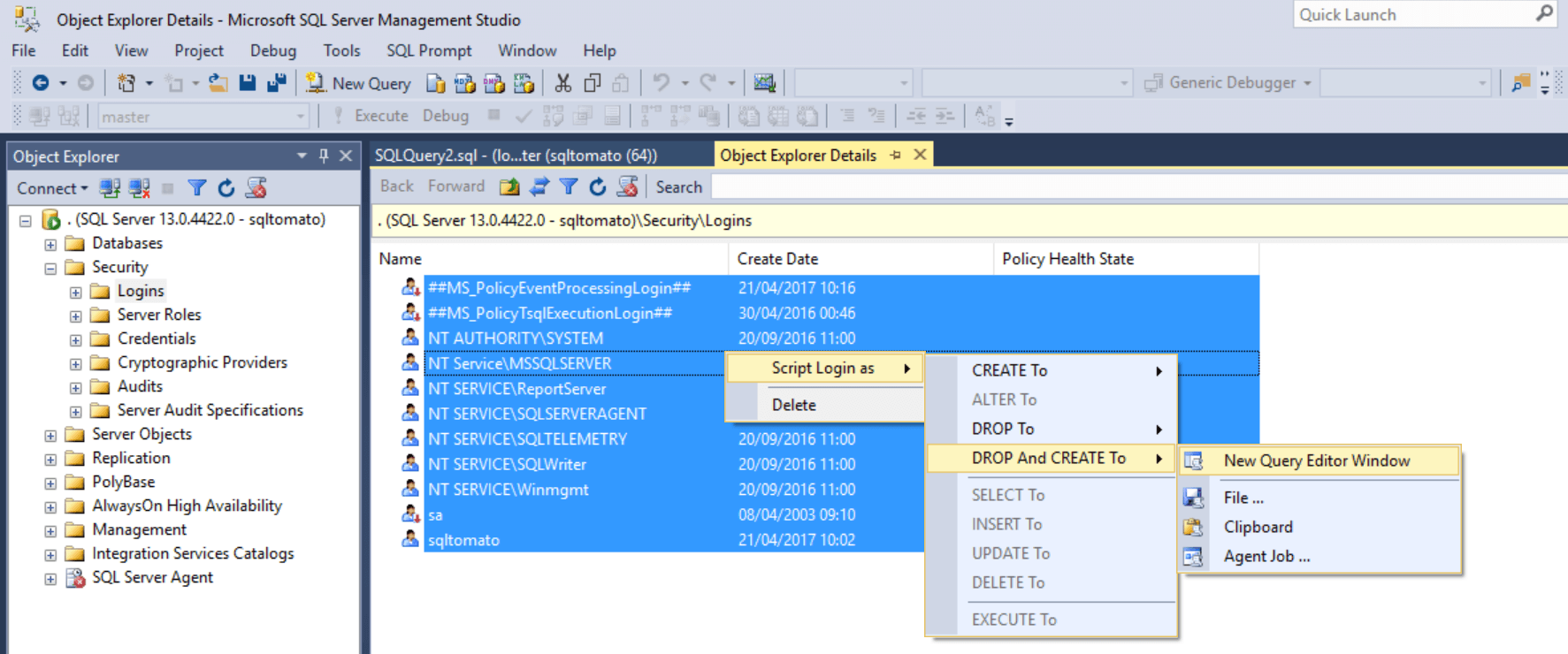1568x654 pixels.
Task: Click the Cut scissors icon
Action: (562, 83)
